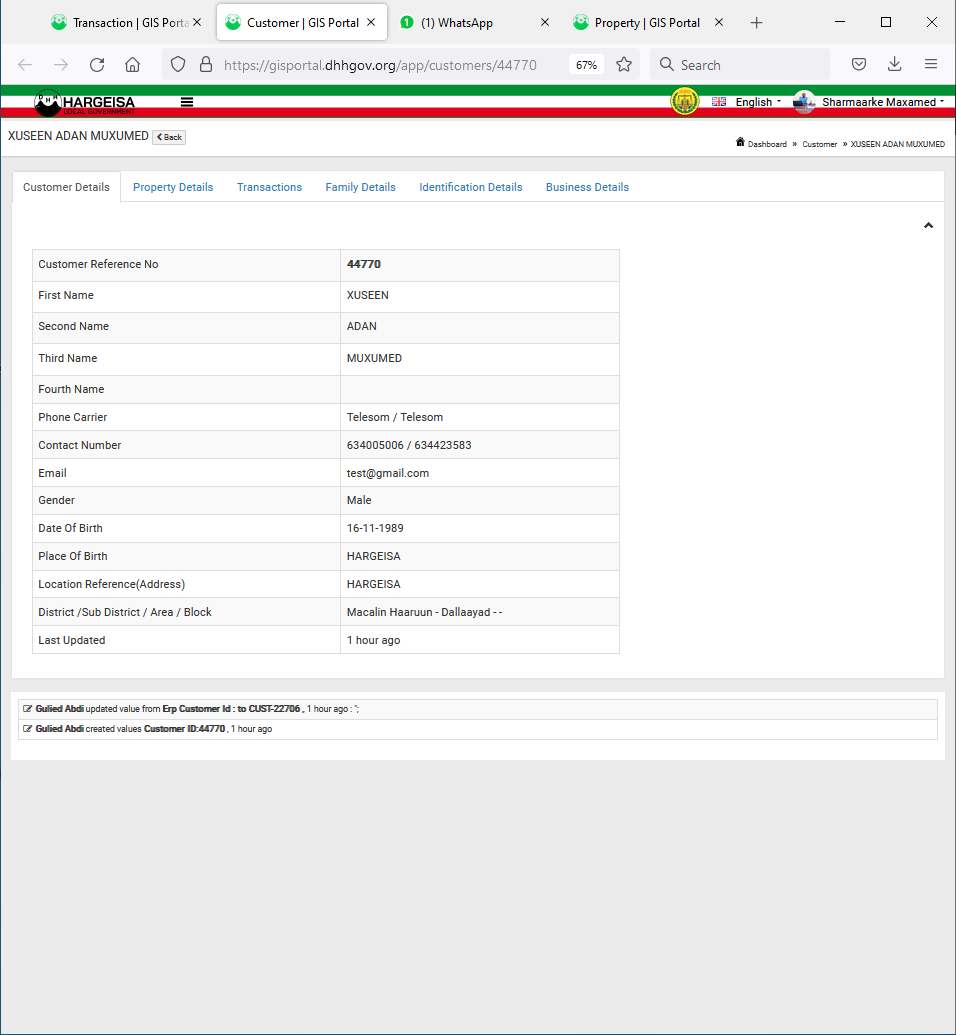This screenshot has height=1035, width=956.
Task: Open the Firefox application menu
Action: tap(931, 64)
